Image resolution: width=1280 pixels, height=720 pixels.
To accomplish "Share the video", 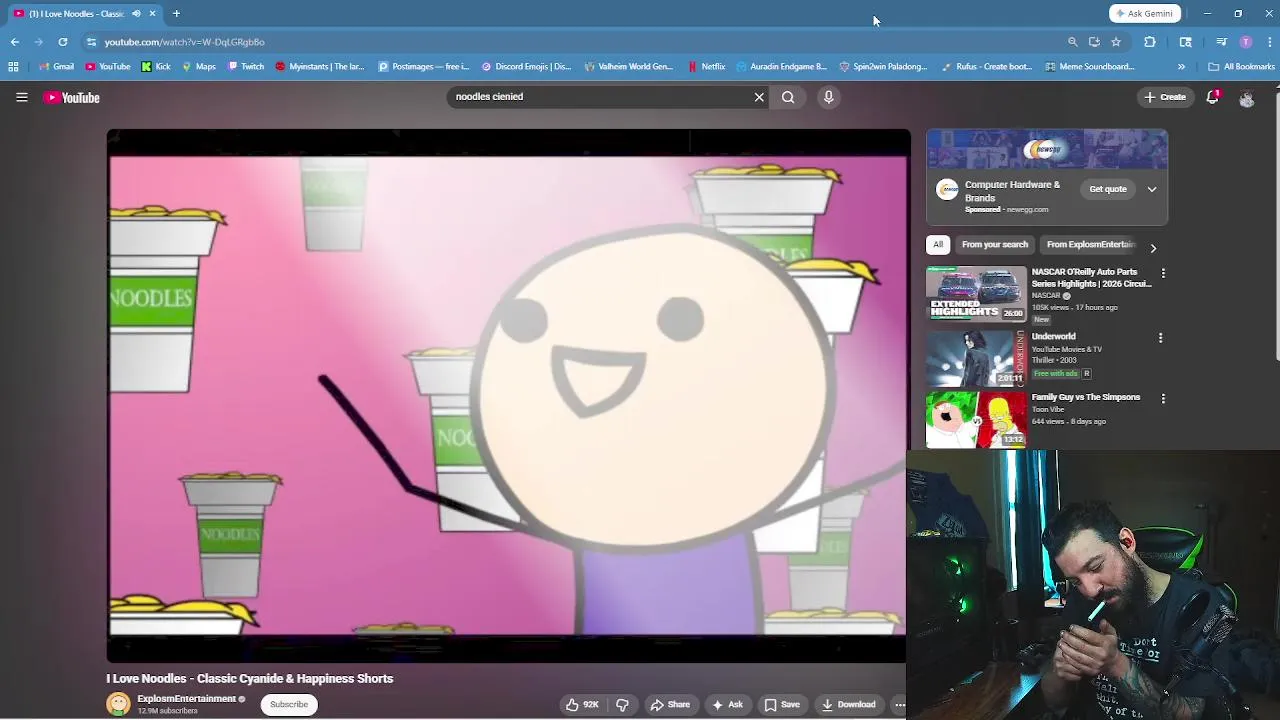I will point(670,705).
